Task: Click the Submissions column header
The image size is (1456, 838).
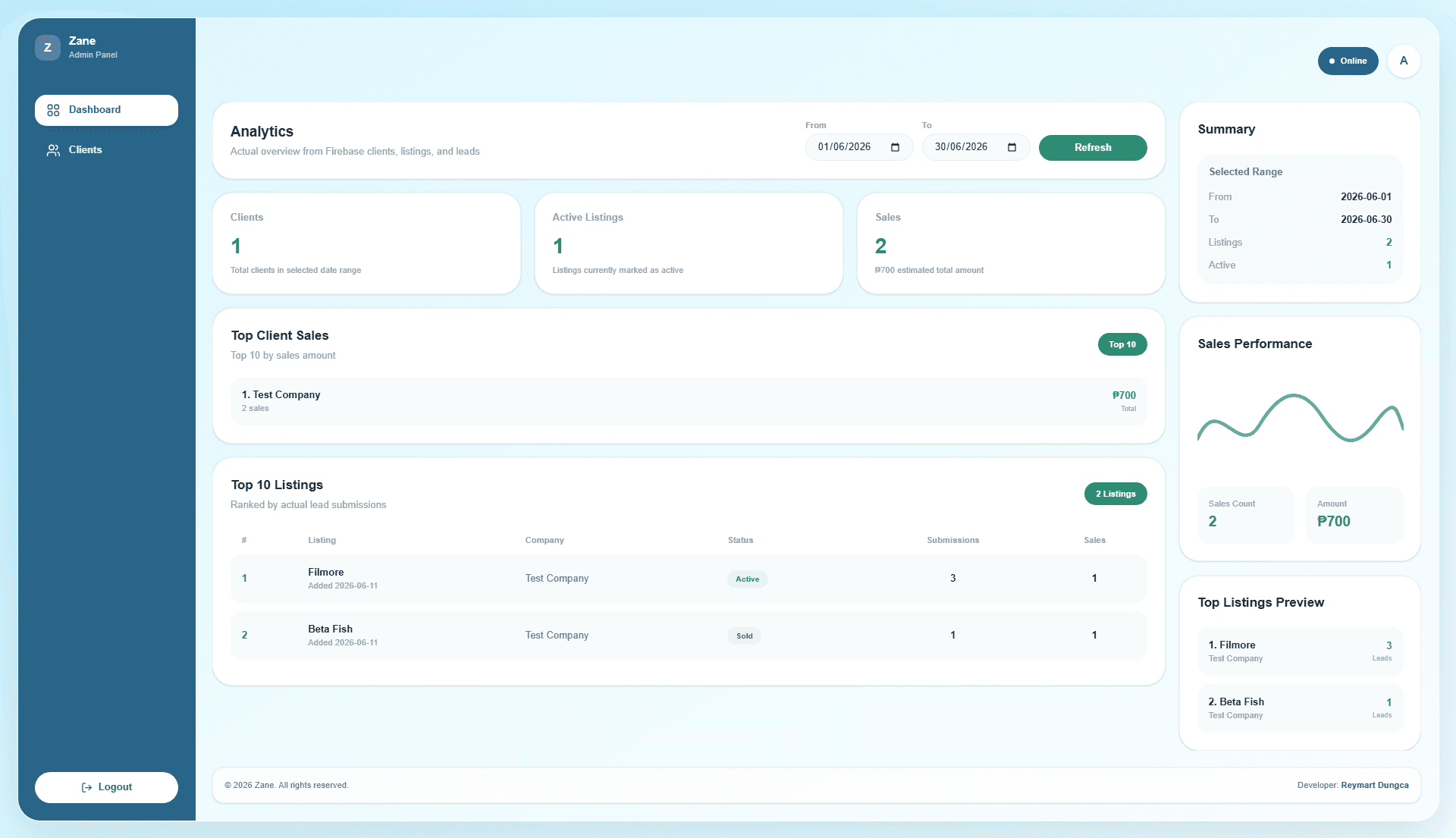Action: coord(952,541)
